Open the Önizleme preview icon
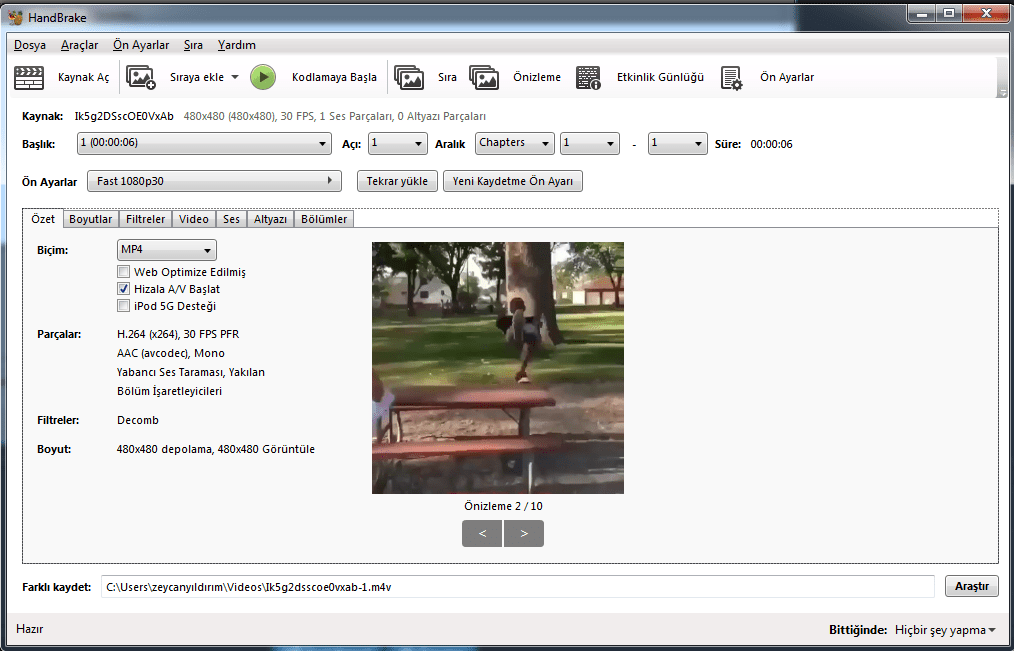The width and height of the screenshot is (1014, 651). [484, 78]
